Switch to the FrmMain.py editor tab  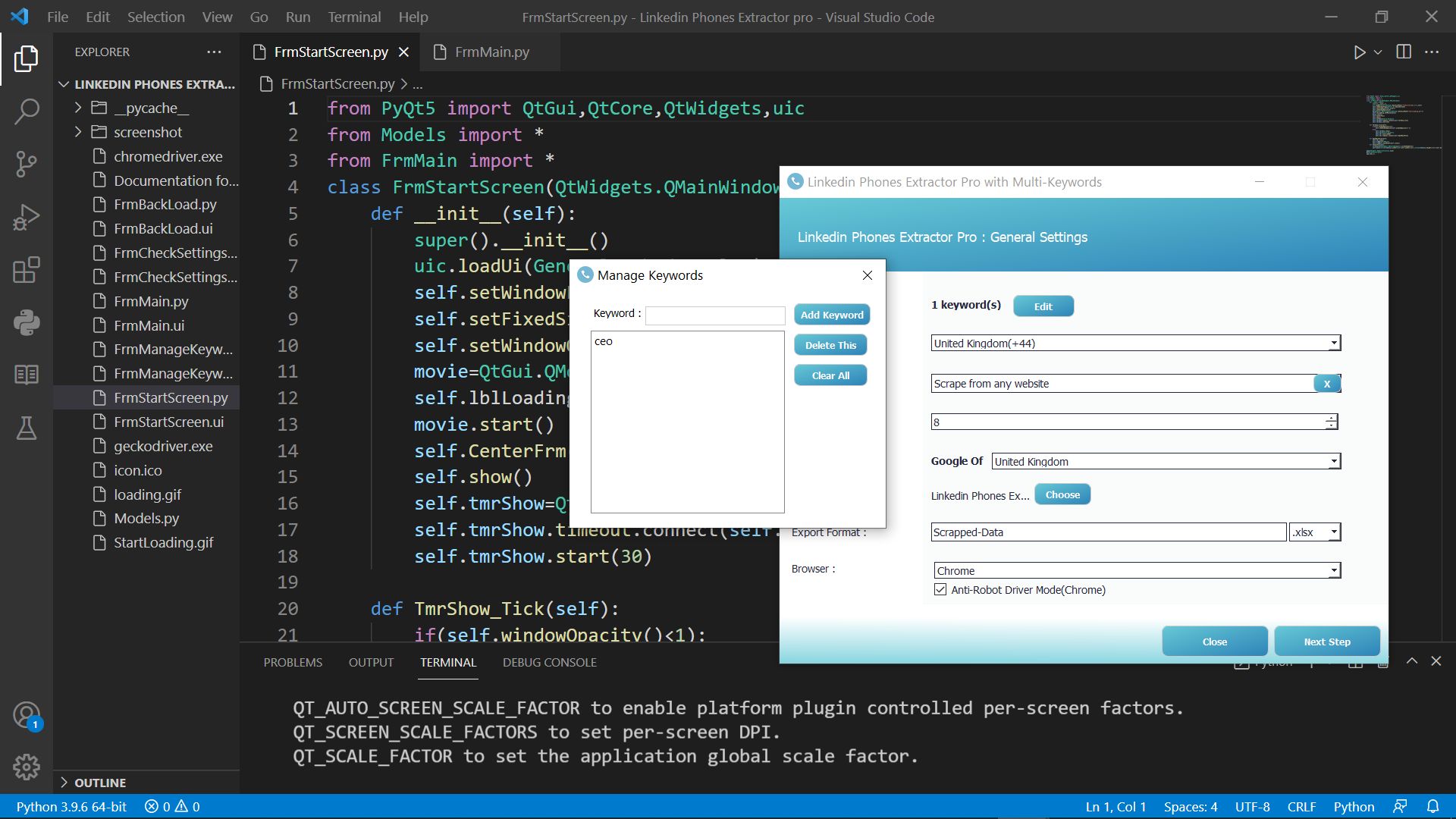pyautogui.click(x=491, y=52)
